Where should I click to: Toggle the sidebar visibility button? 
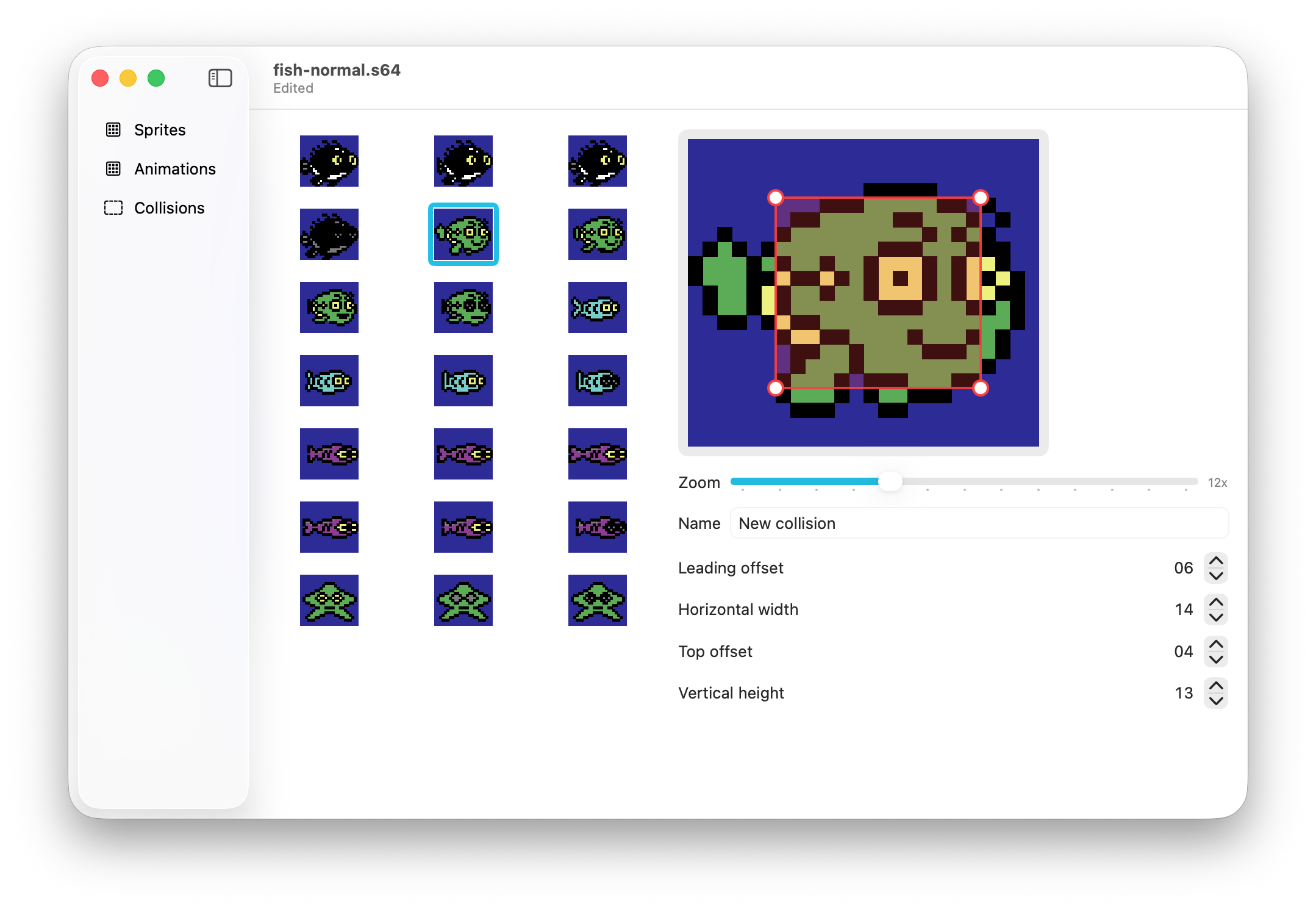coord(220,78)
